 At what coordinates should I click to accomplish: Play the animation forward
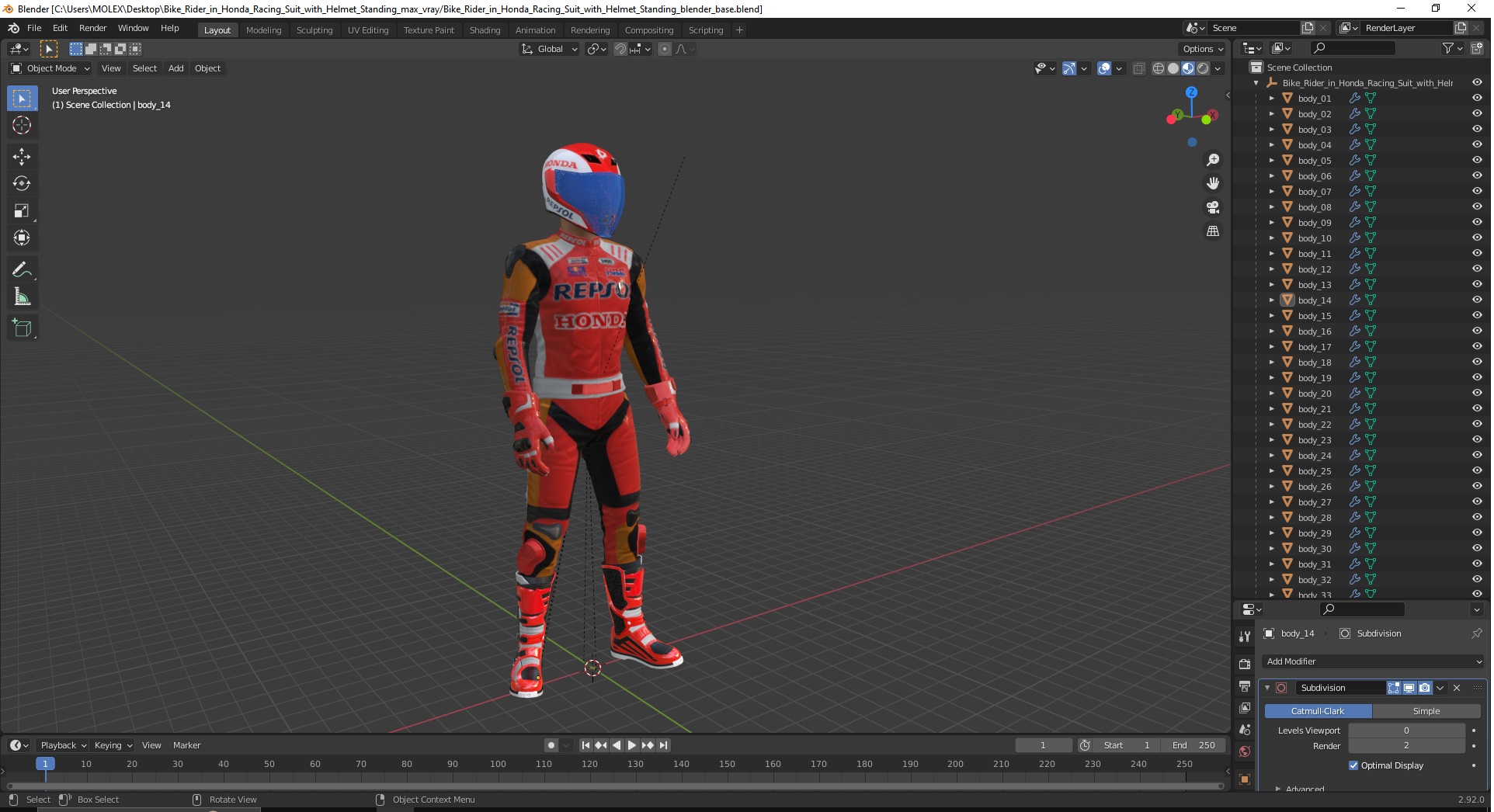click(x=632, y=745)
